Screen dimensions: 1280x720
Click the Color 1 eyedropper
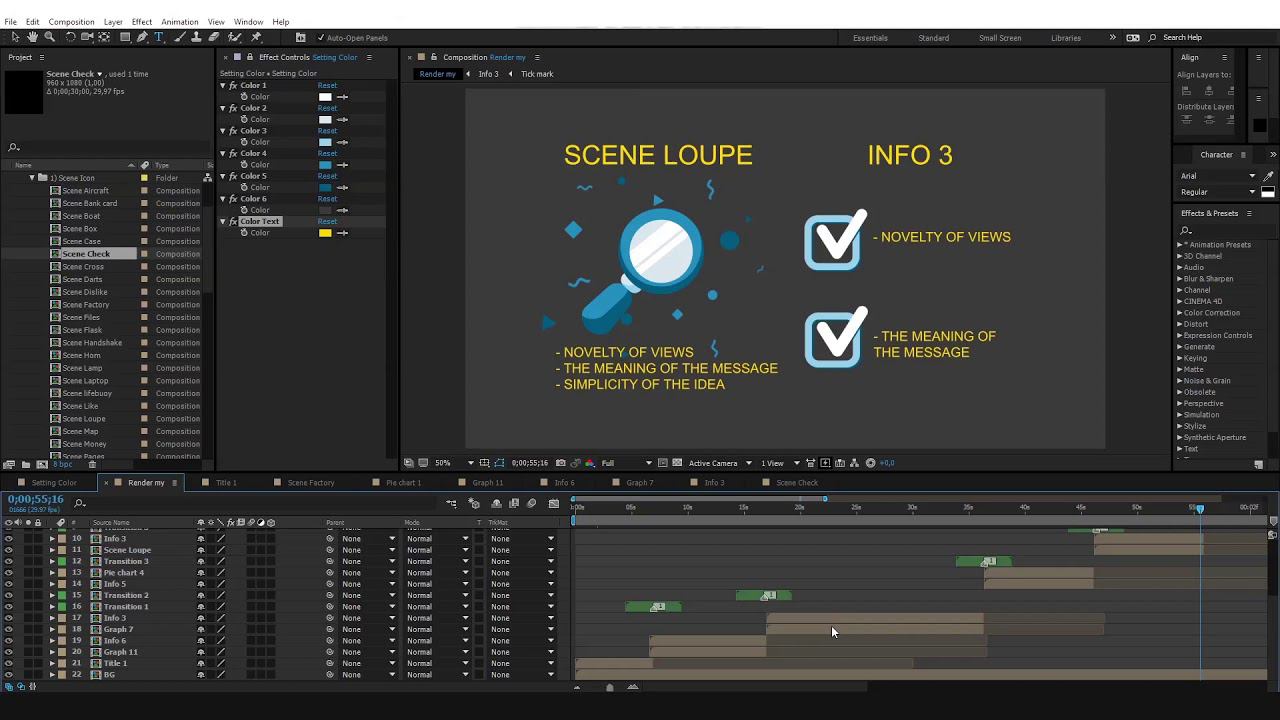point(343,97)
